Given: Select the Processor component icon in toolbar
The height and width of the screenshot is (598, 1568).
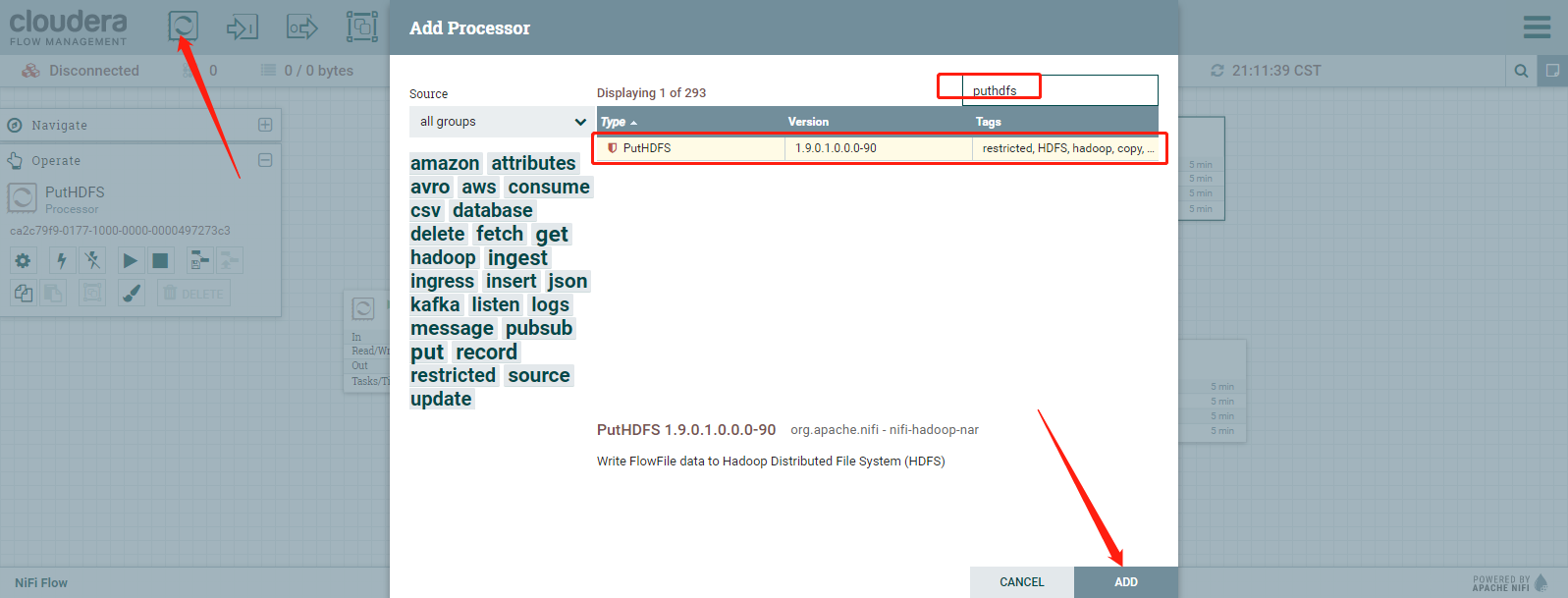Looking at the screenshot, I should point(183,26).
